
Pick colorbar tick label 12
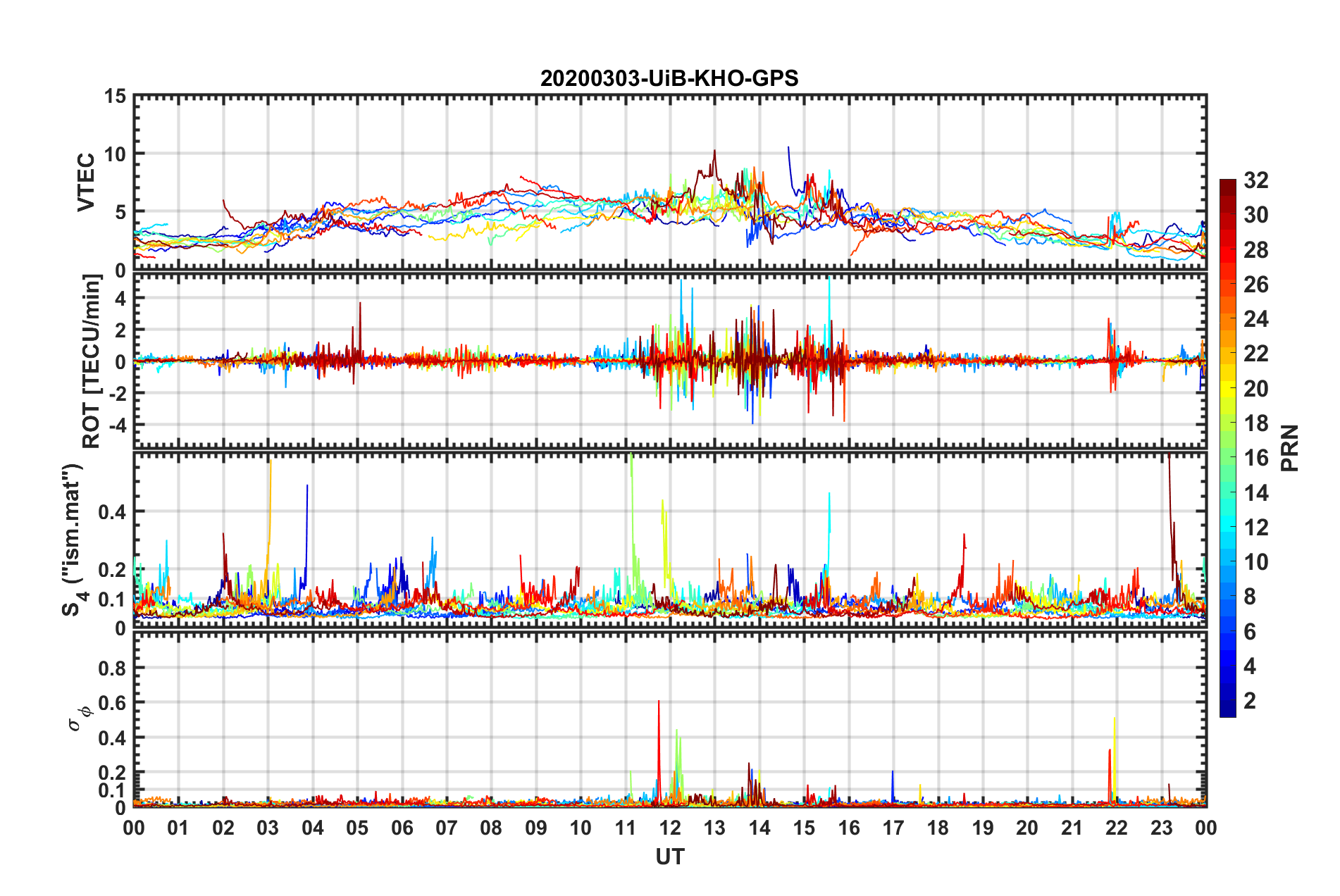[1255, 528]
